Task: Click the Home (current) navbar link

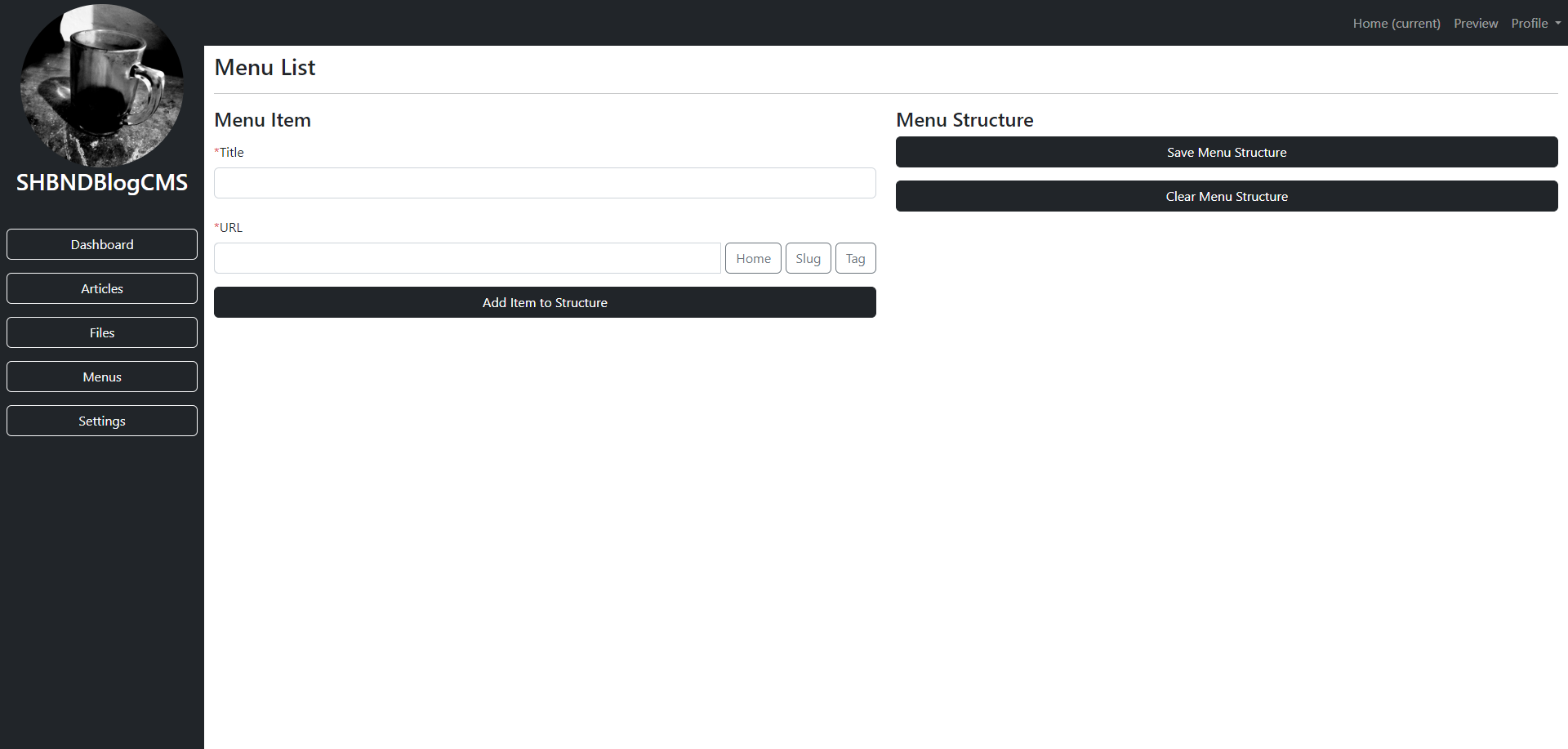Action: pos(1396,23)
